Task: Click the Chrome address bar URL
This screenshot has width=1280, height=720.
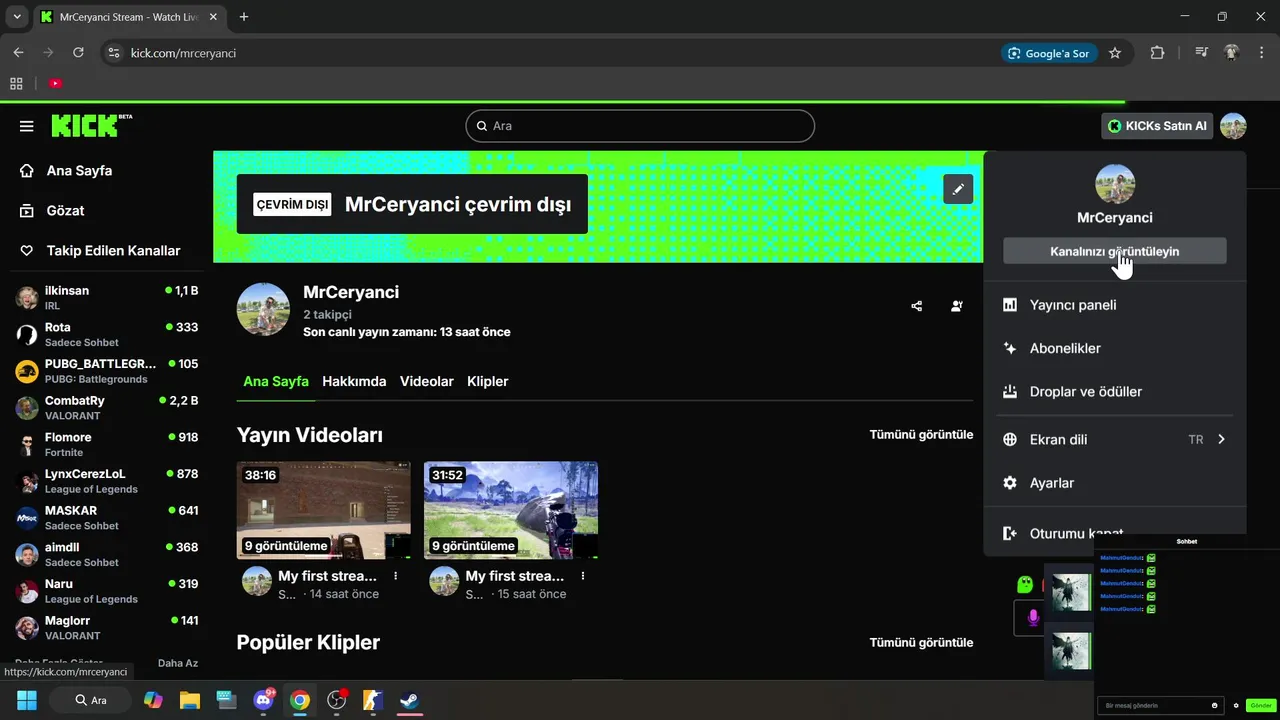Action: pyautogui.click(x=184, y=53)
